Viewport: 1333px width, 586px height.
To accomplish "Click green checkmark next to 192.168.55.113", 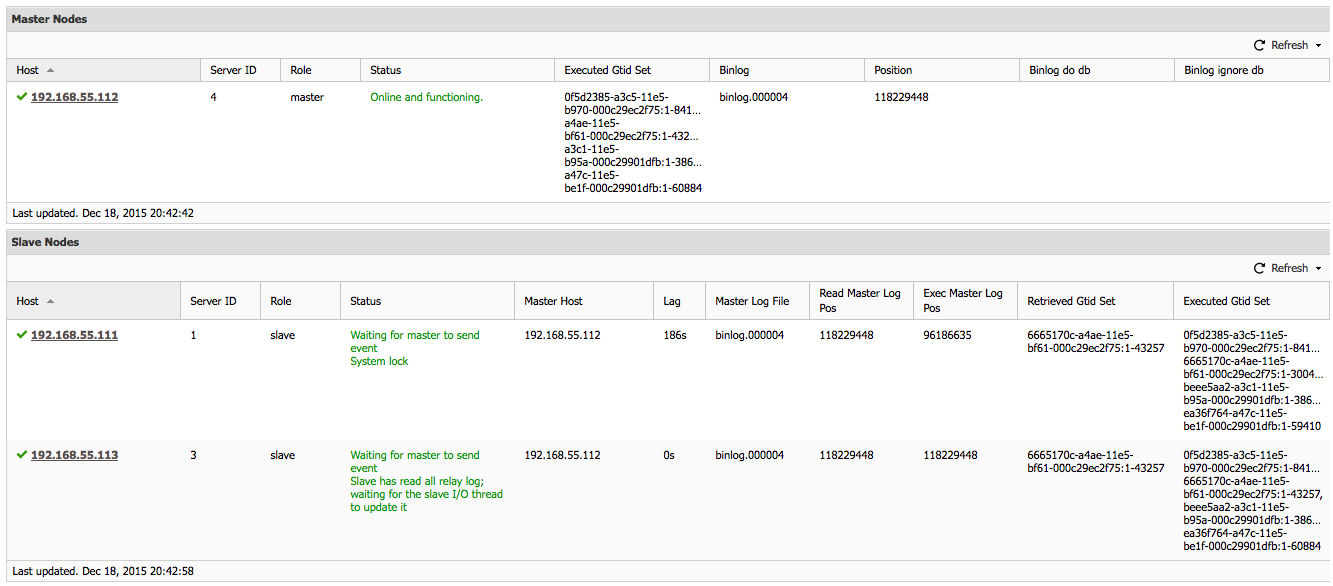I will [x=22, y=455].
